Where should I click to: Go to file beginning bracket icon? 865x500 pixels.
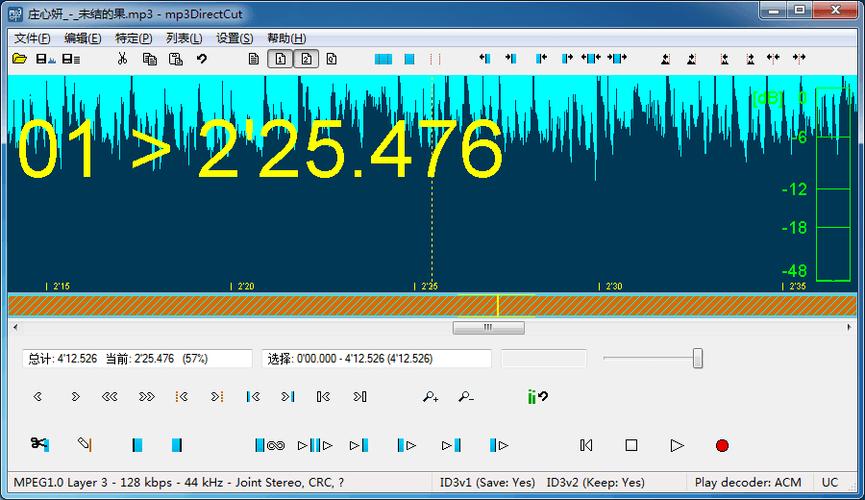coord(324,396)
